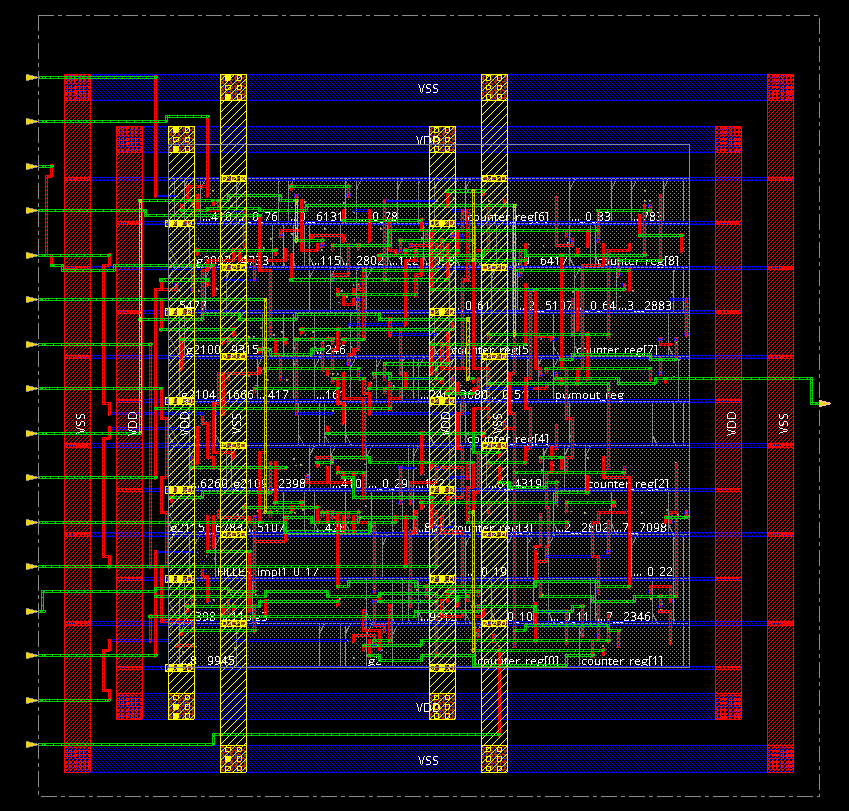Click the g2104__1666 instance label

point(217,395)
